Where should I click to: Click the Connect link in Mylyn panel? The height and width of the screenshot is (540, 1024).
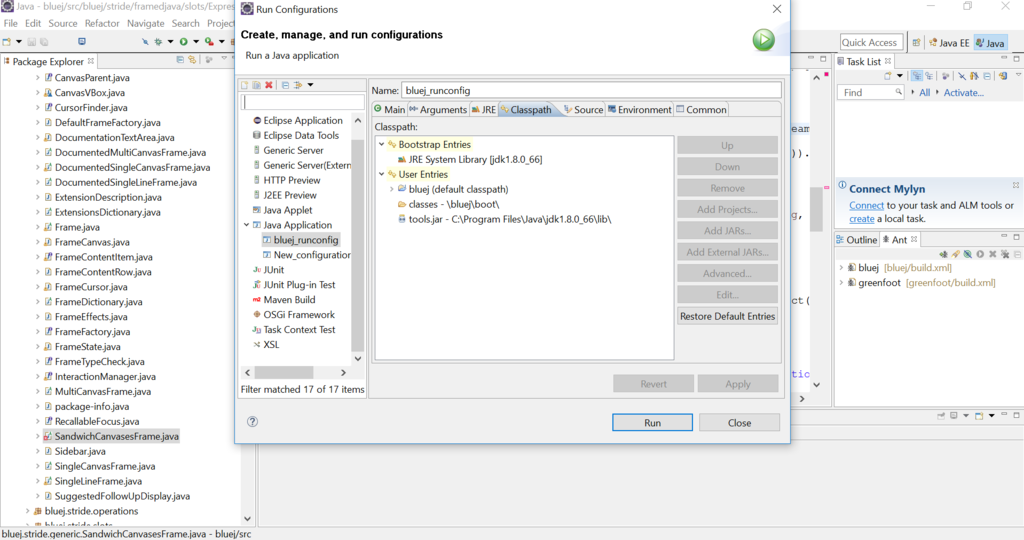pyautogui.click(x=866, y=205)
